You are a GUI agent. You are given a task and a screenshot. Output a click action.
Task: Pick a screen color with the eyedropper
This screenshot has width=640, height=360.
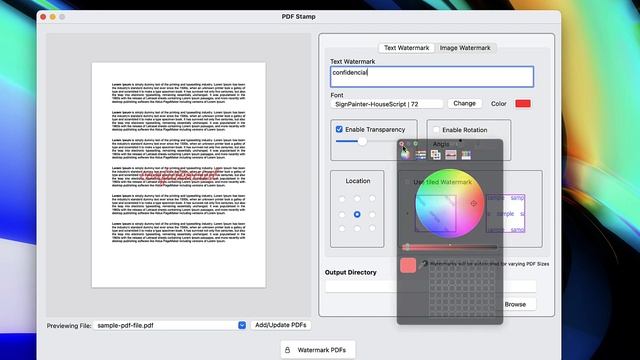tap(424, 264)
